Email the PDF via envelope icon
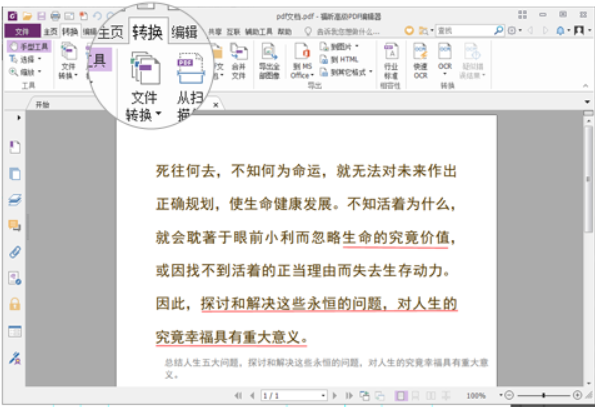The width and height of the screenshot is (595, 407). tap(69, 16)
